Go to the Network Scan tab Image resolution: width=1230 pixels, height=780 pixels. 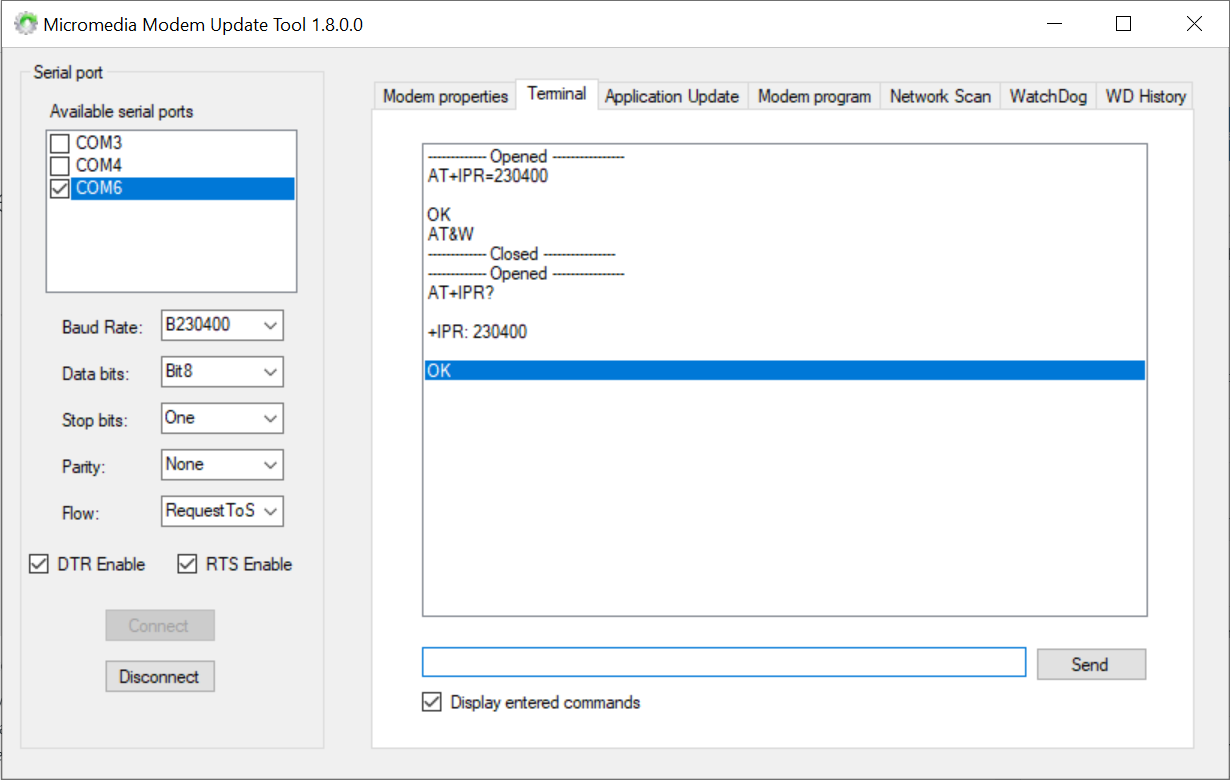click(x=940, y=96)
